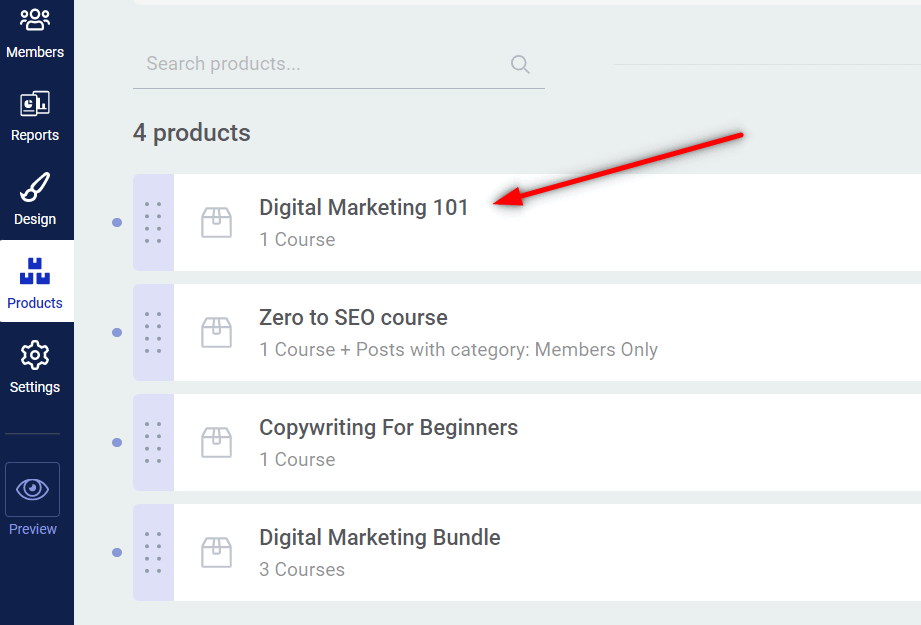
Task: Click the Copywriting For Beginners drag handle
Action: pyautogui.click(x=153, y=442)
